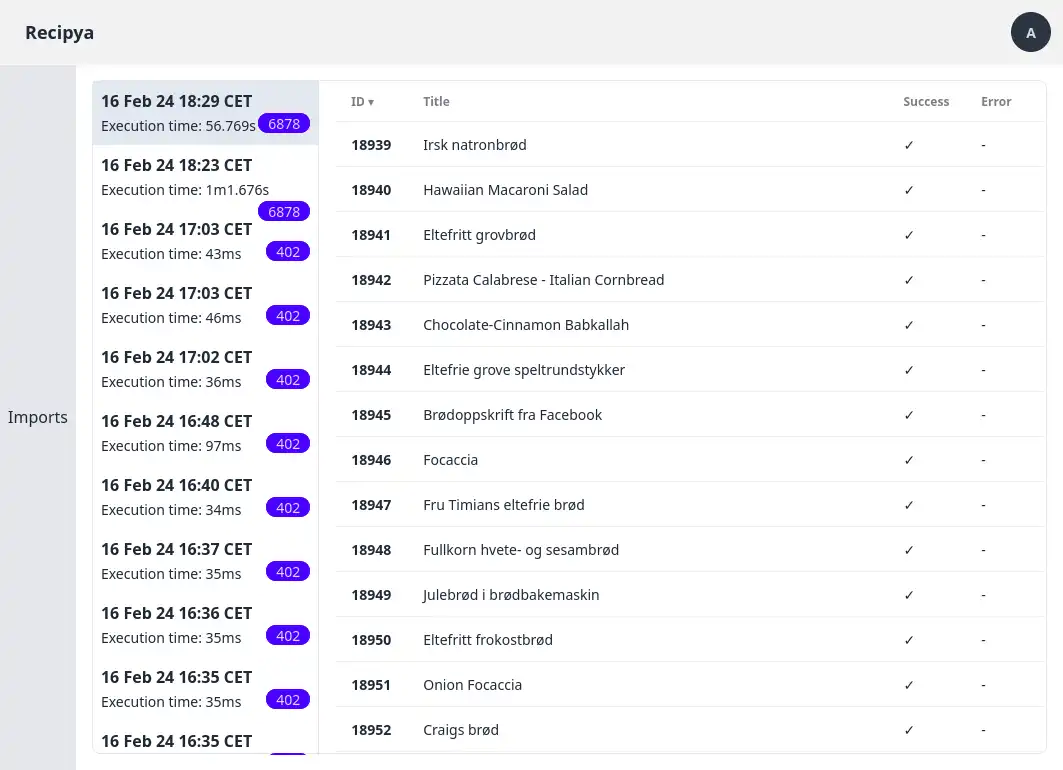The height and width of the screenshot is (770, 1063).
Task: Click the Focaccia title in row 18946
Action: coord(450,460)
